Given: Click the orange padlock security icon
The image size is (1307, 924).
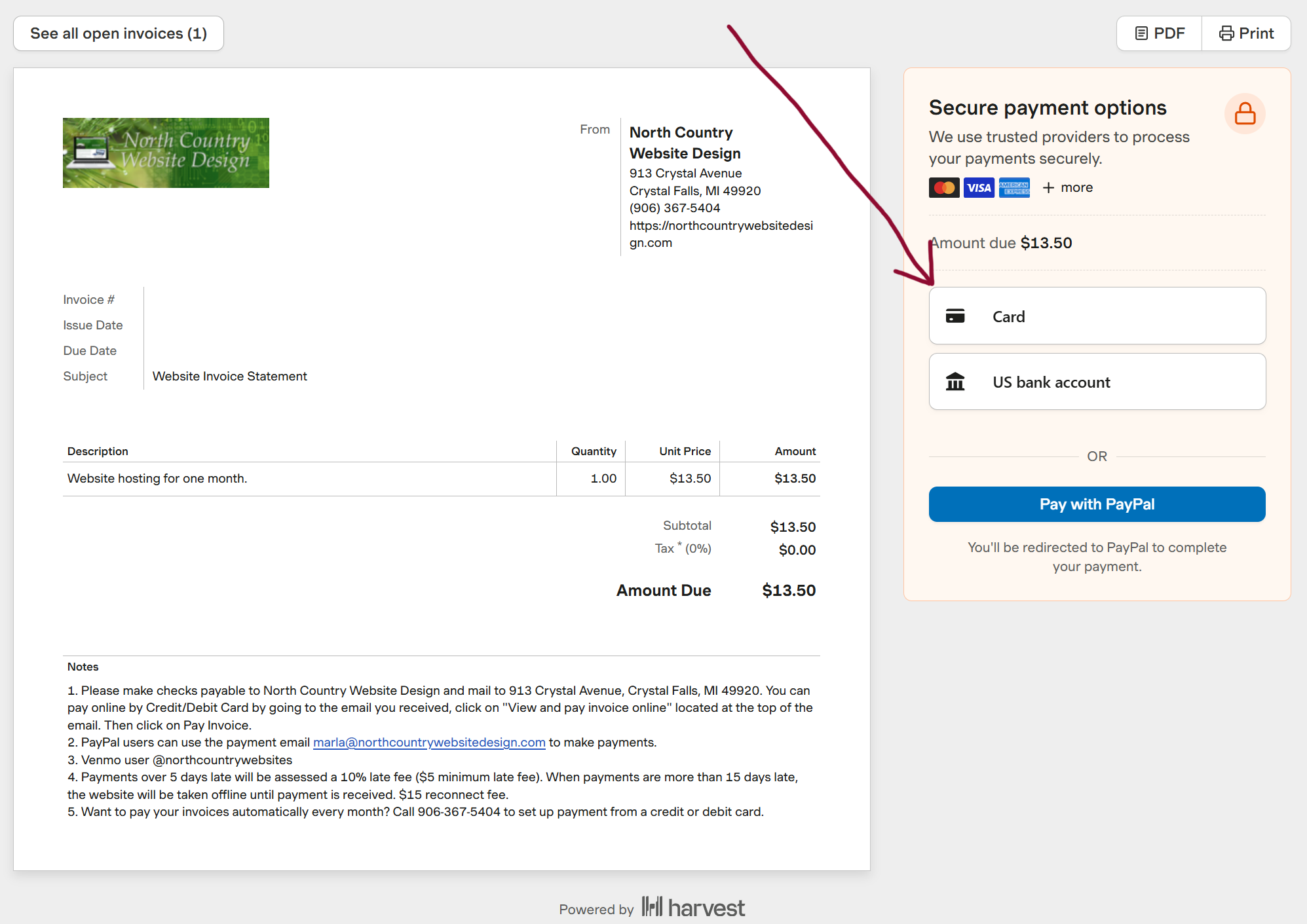Looking at the screenshot, I should (1245, 114).
